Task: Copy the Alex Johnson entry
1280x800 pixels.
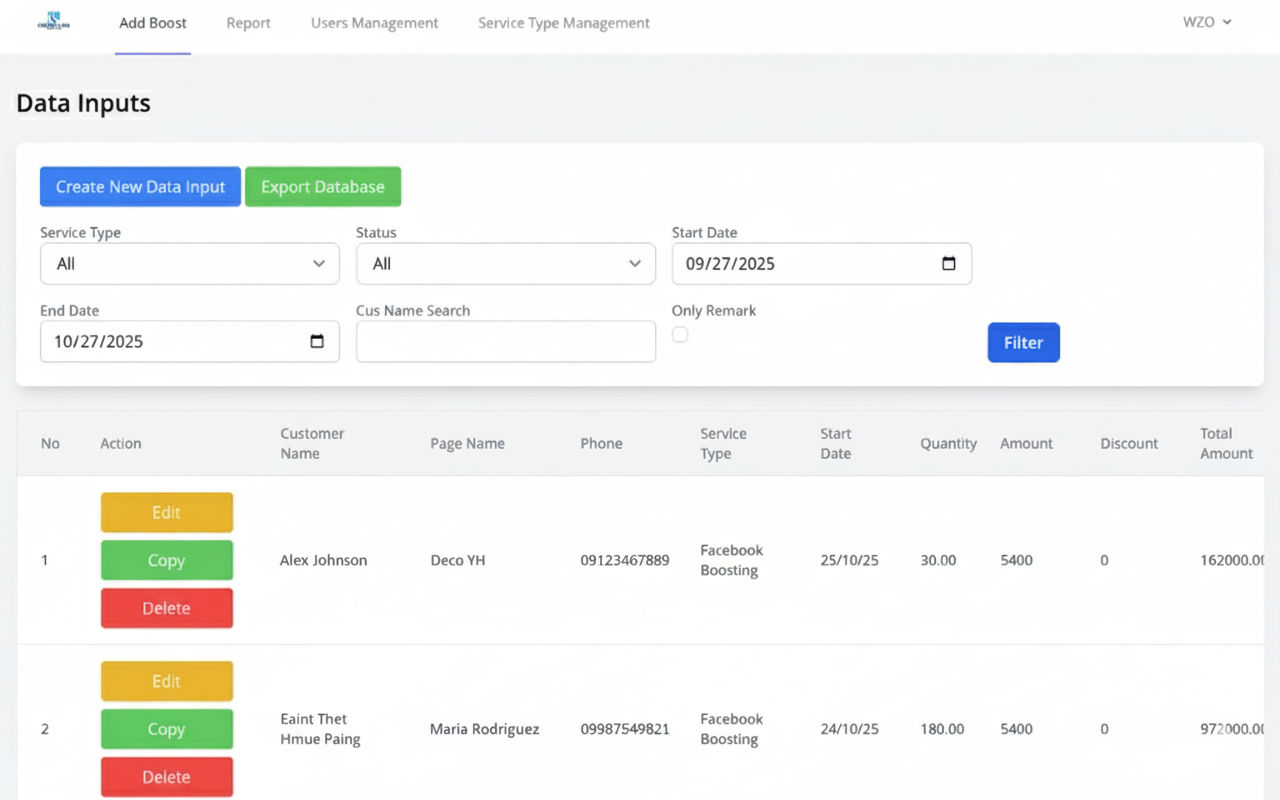Action: (x=166, y=560)
